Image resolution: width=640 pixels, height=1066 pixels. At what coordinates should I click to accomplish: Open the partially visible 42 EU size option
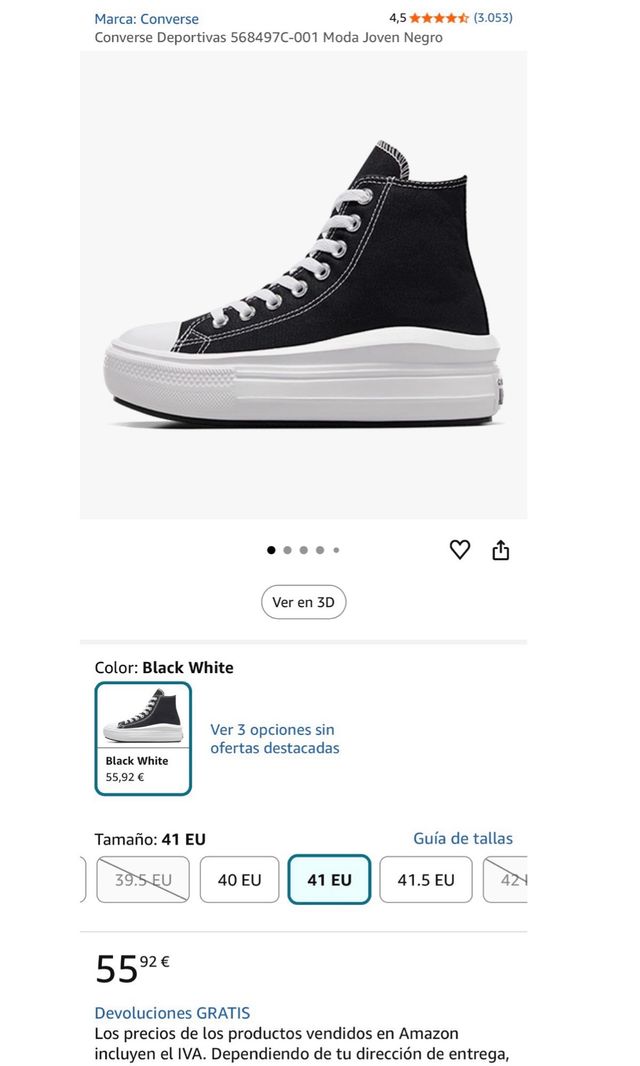tap(512, 879)
